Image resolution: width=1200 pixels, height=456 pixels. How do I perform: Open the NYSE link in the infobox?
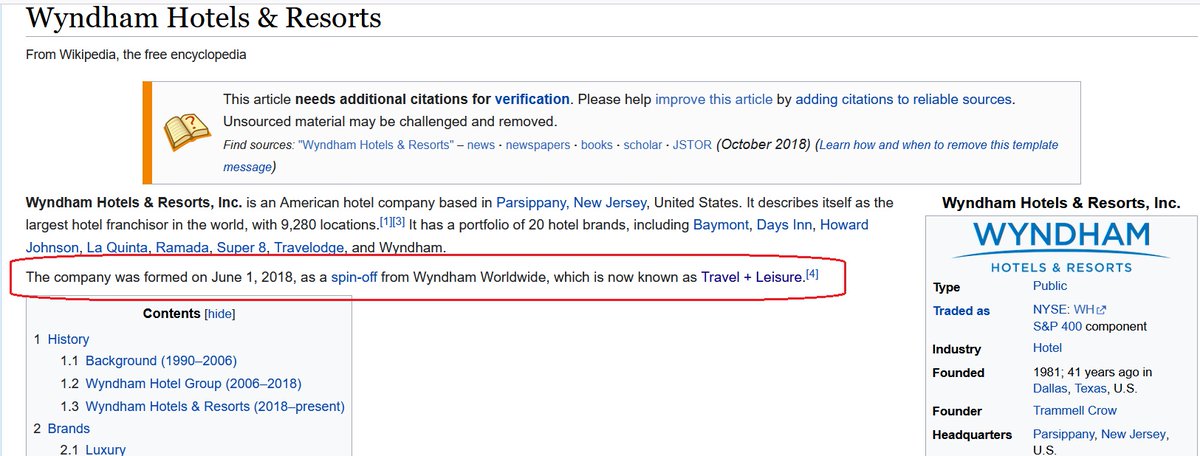tap(1050, 311)
